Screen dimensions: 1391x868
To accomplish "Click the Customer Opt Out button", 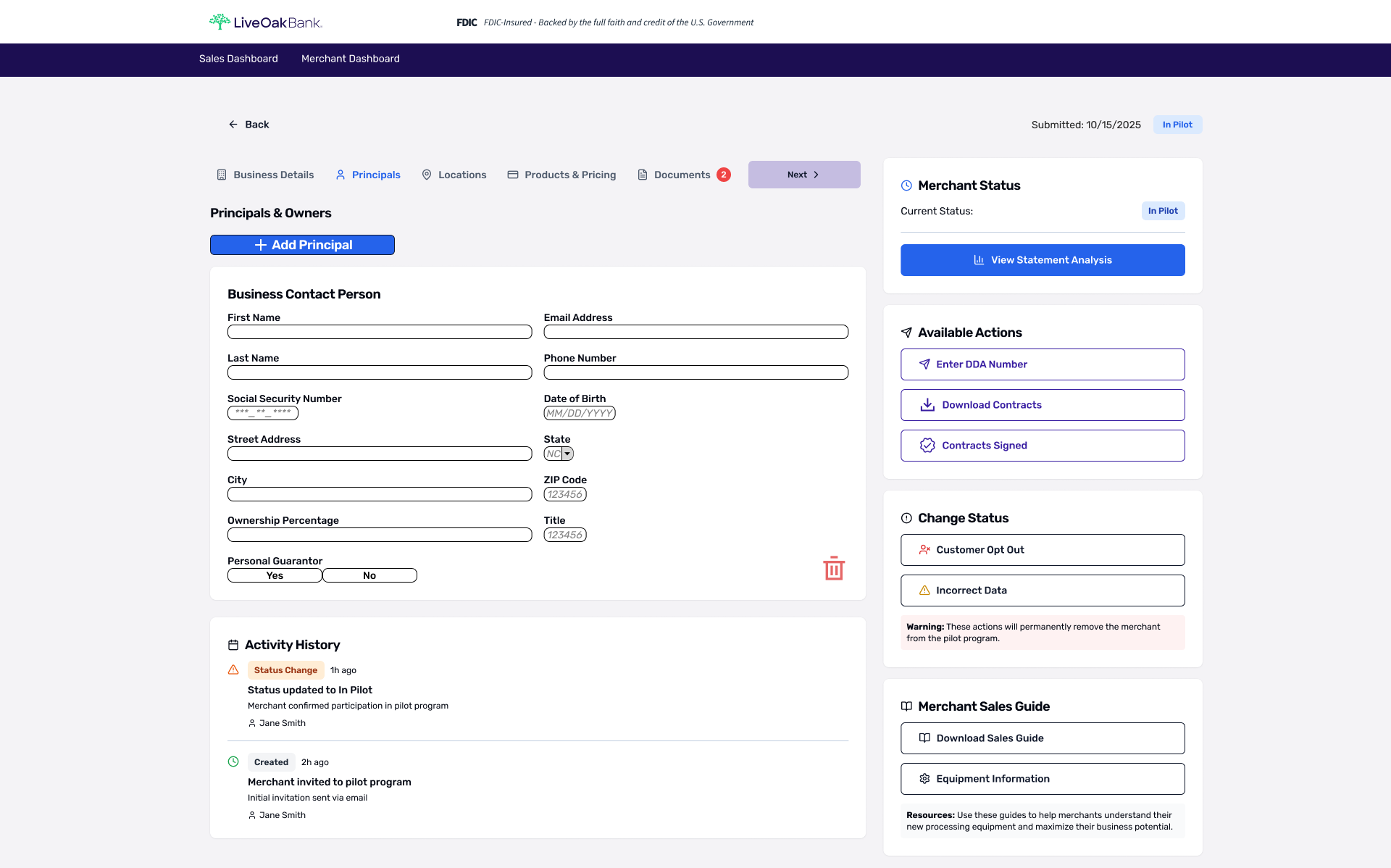I will [1043, 550].
